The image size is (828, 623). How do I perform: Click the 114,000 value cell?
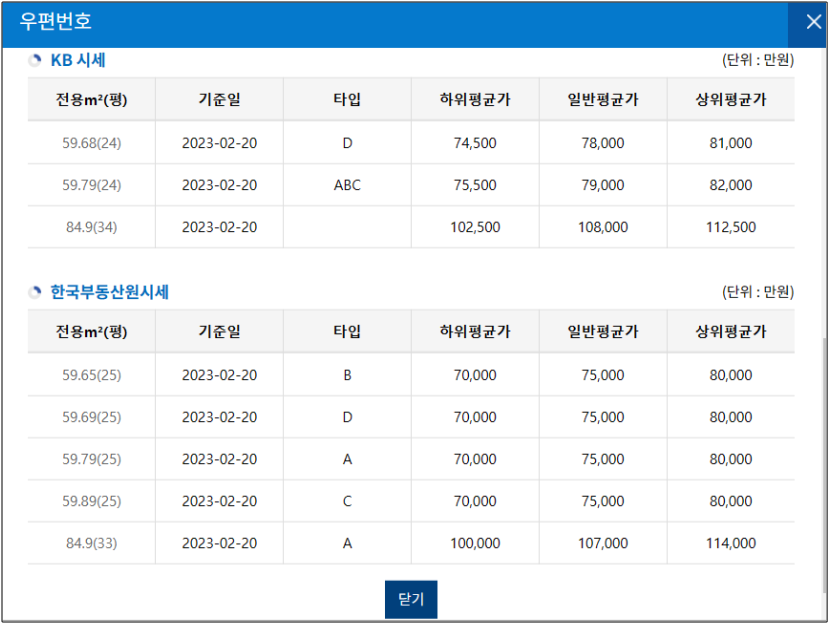tap(731, 541)
